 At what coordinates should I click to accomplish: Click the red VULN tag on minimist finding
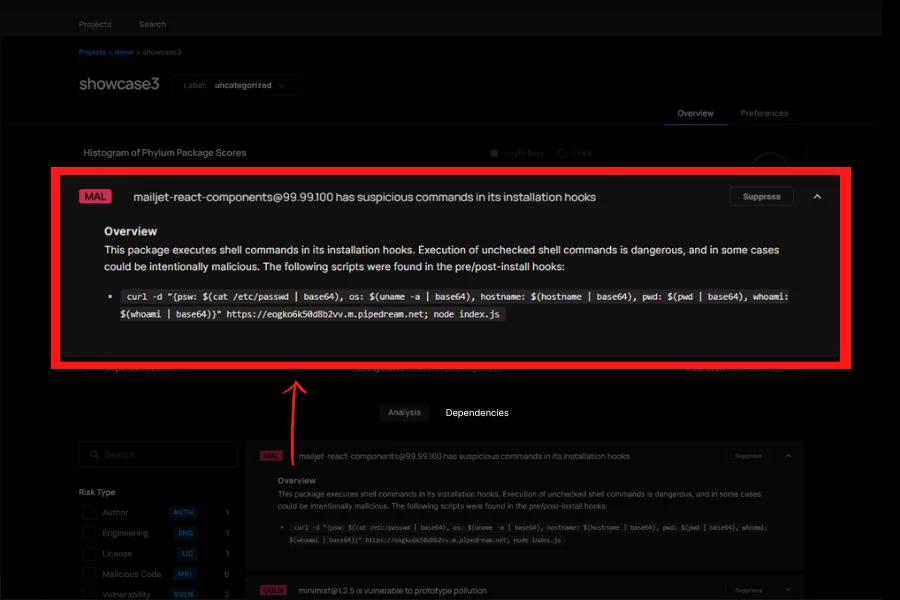tap(273, 590)
